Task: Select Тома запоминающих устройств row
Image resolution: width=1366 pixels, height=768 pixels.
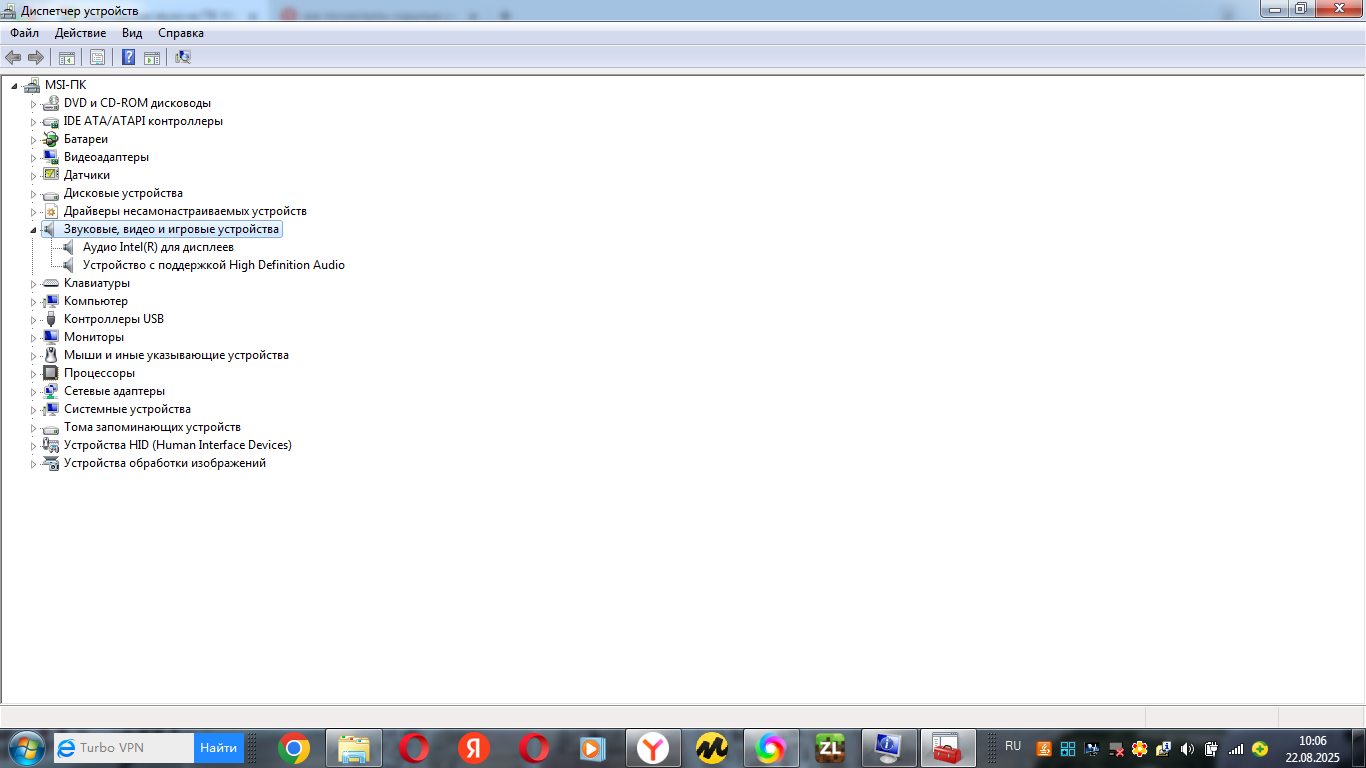Action: [152, 427]
